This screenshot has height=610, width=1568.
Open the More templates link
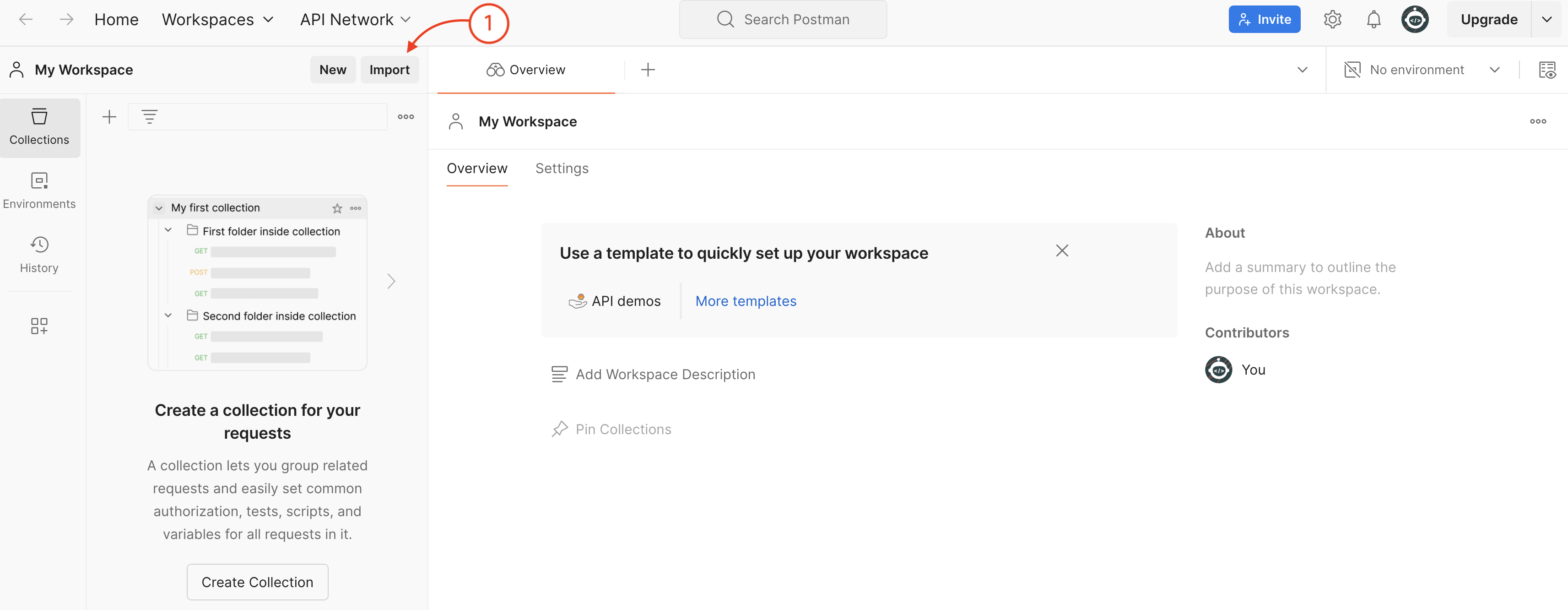pyautogui.click(x=746, y=301)
